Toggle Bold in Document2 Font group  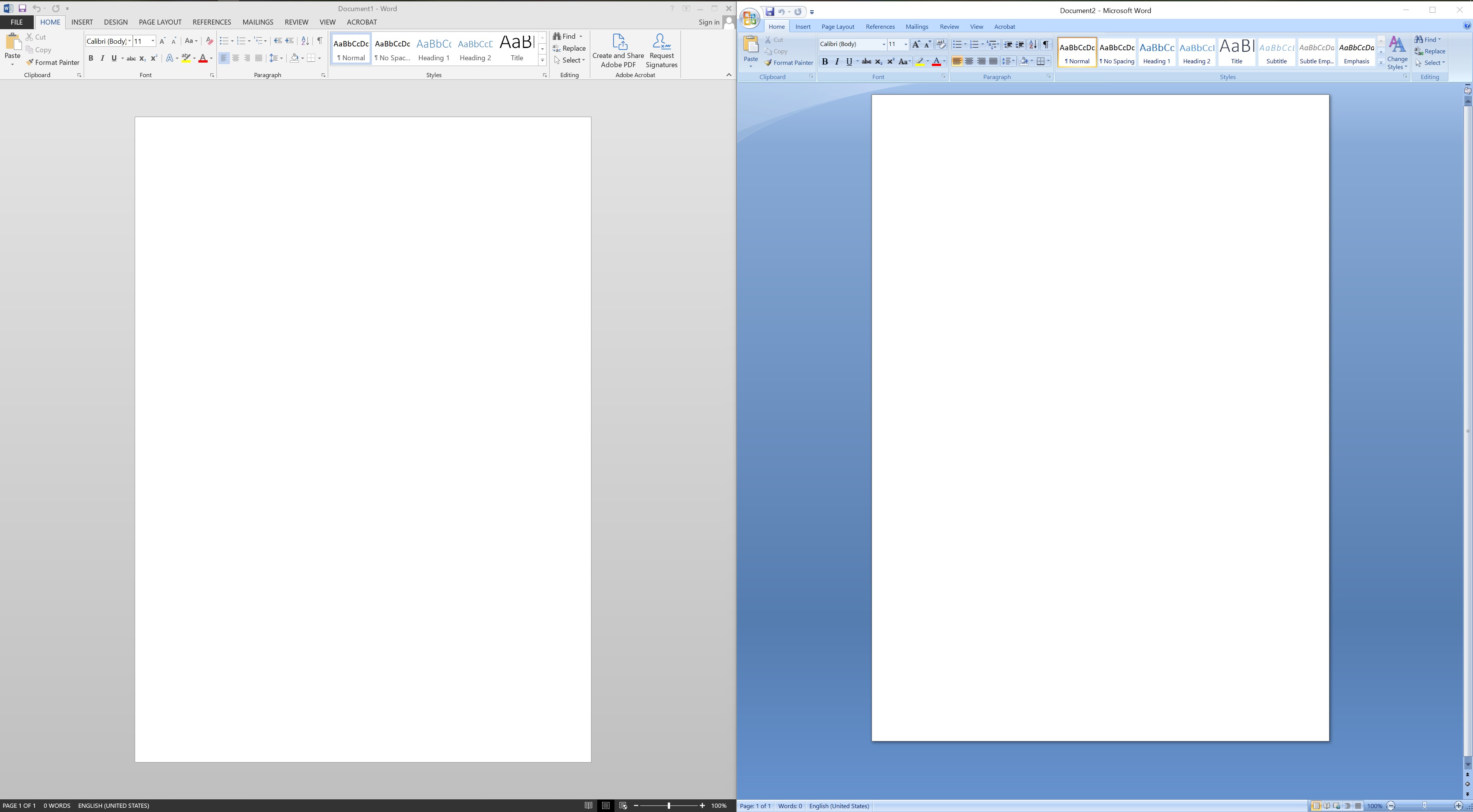(x=824, y=62)
